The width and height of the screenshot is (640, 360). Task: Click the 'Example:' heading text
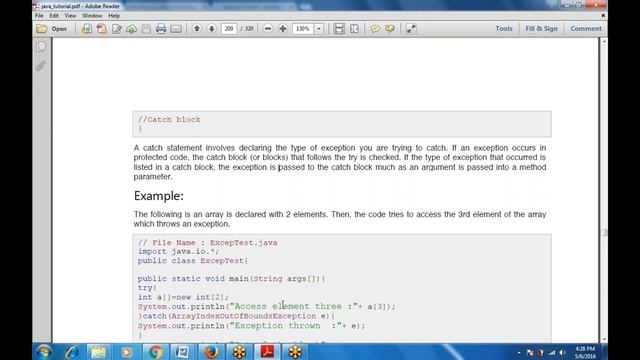coord(159,196)
